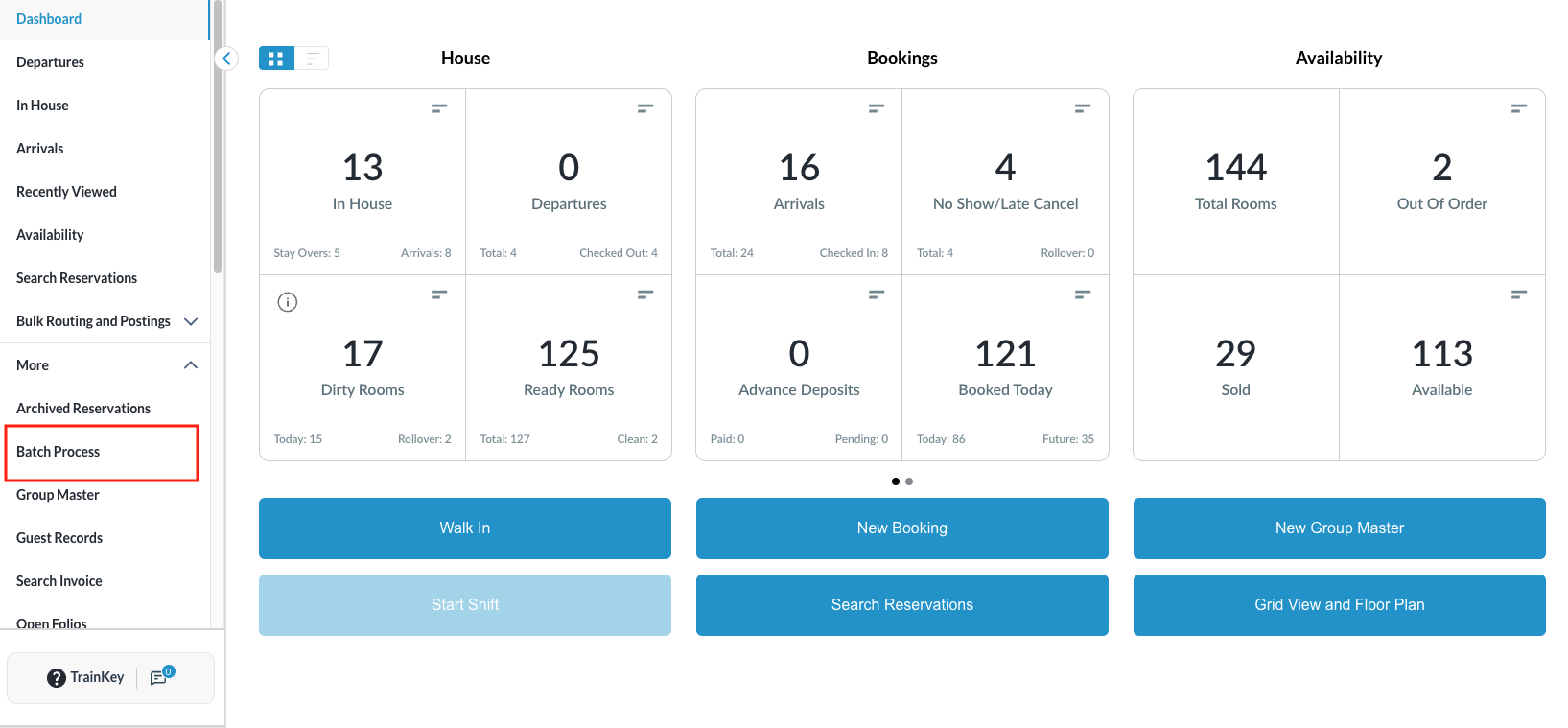The width and height of the screenshot is (1568, 728).
Task: Switch to list view layout
Action: [312, 59]
